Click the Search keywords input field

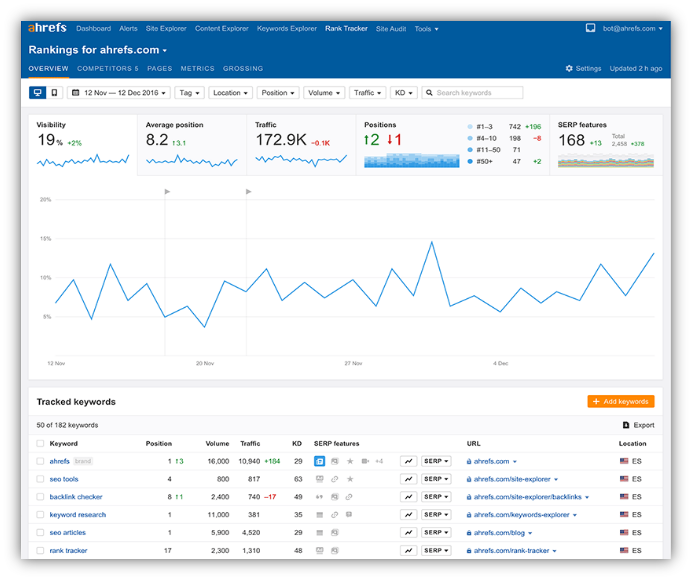pos(472,93)
